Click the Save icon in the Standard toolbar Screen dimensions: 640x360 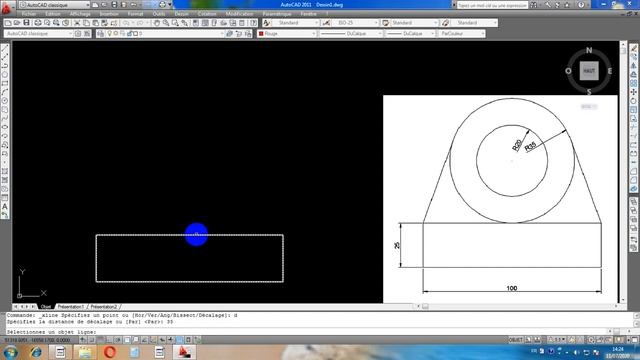pos(26,23)
